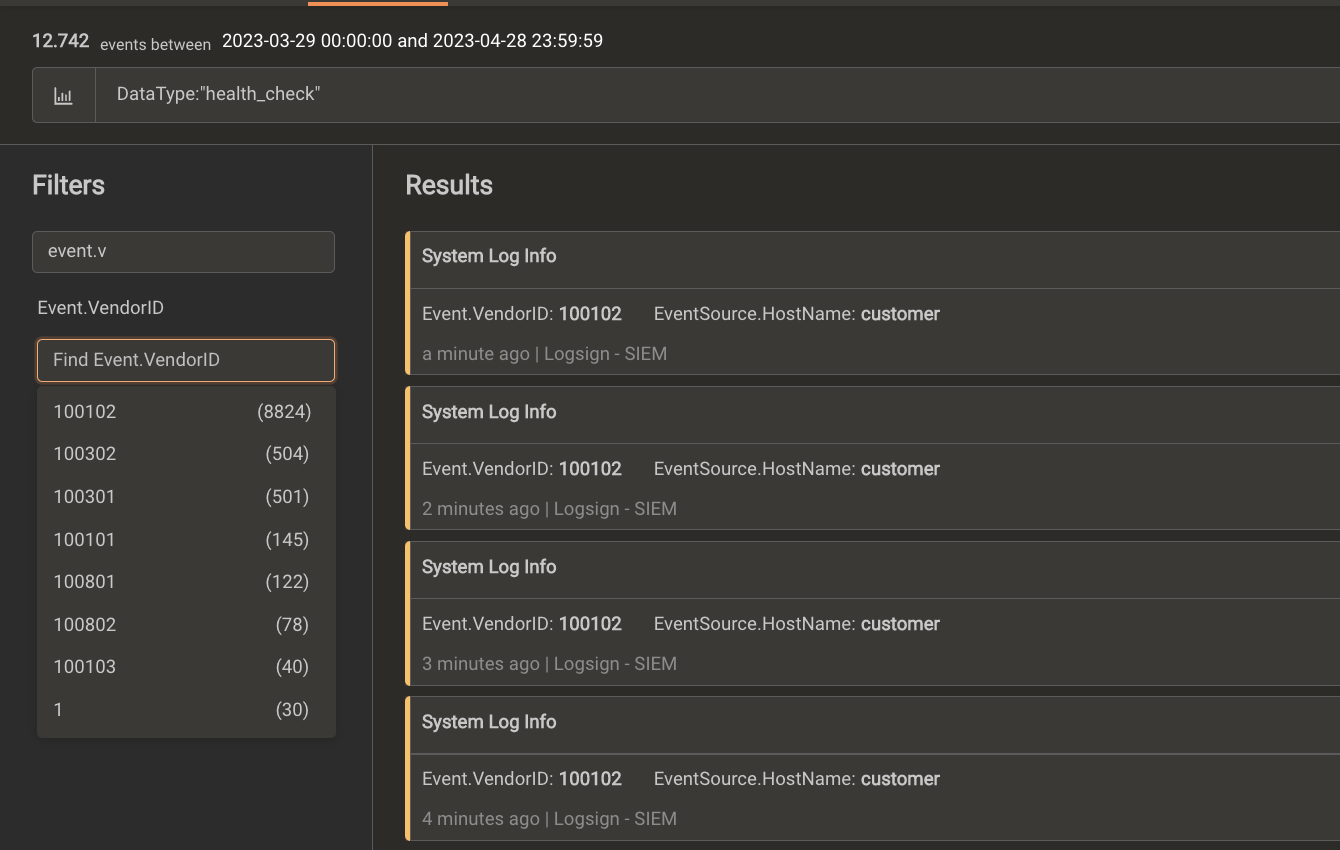Choose the 100302 vendor ID option
Image resolution: width=1340 pixels, height=850 pixels.
tap(185, 454)
